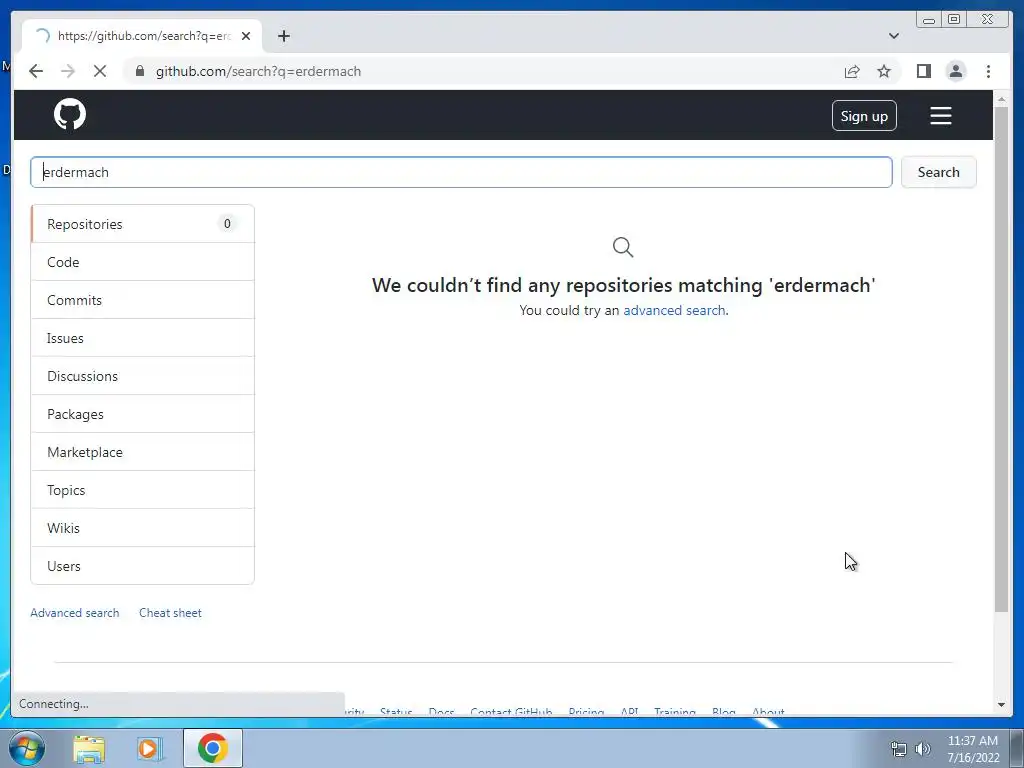The width and height of the screenshot is (1024, 768).
Task: Click the Sign up button
Action: click(864, 116)
